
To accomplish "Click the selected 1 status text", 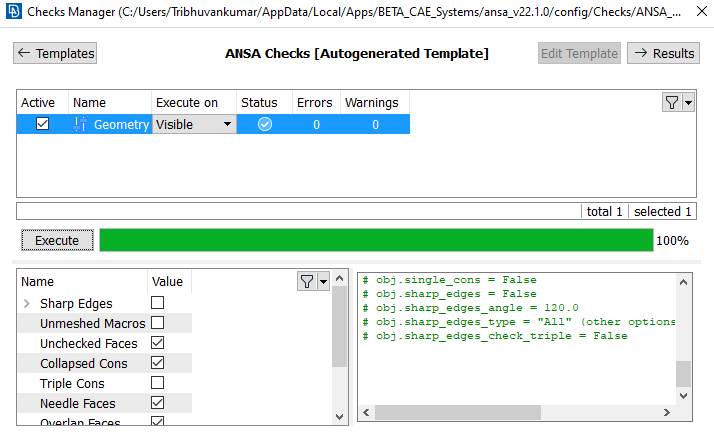I will pos(663,211).
